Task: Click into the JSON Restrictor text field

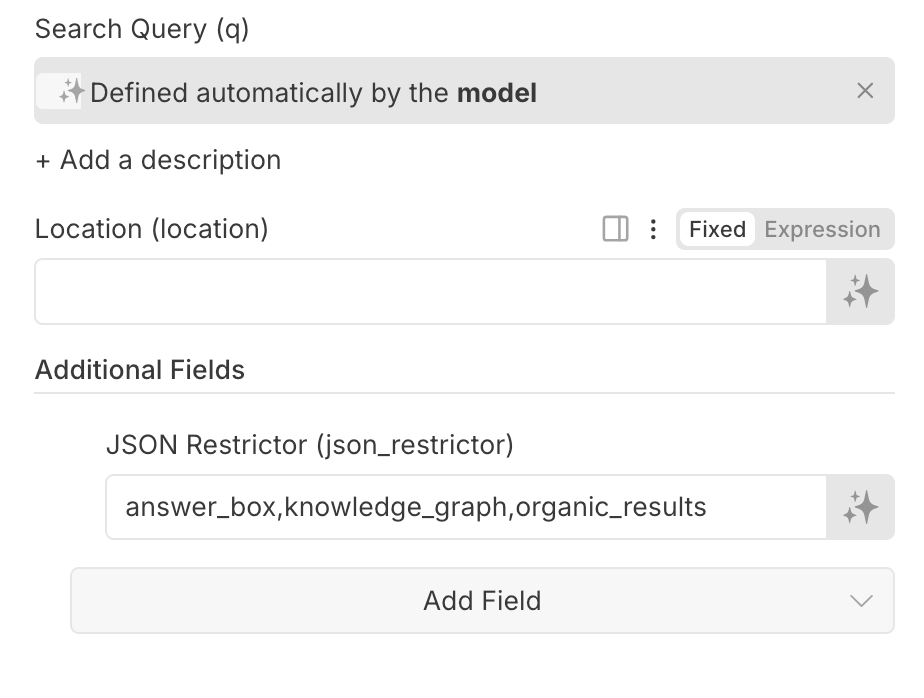Action: pos(465,507)
